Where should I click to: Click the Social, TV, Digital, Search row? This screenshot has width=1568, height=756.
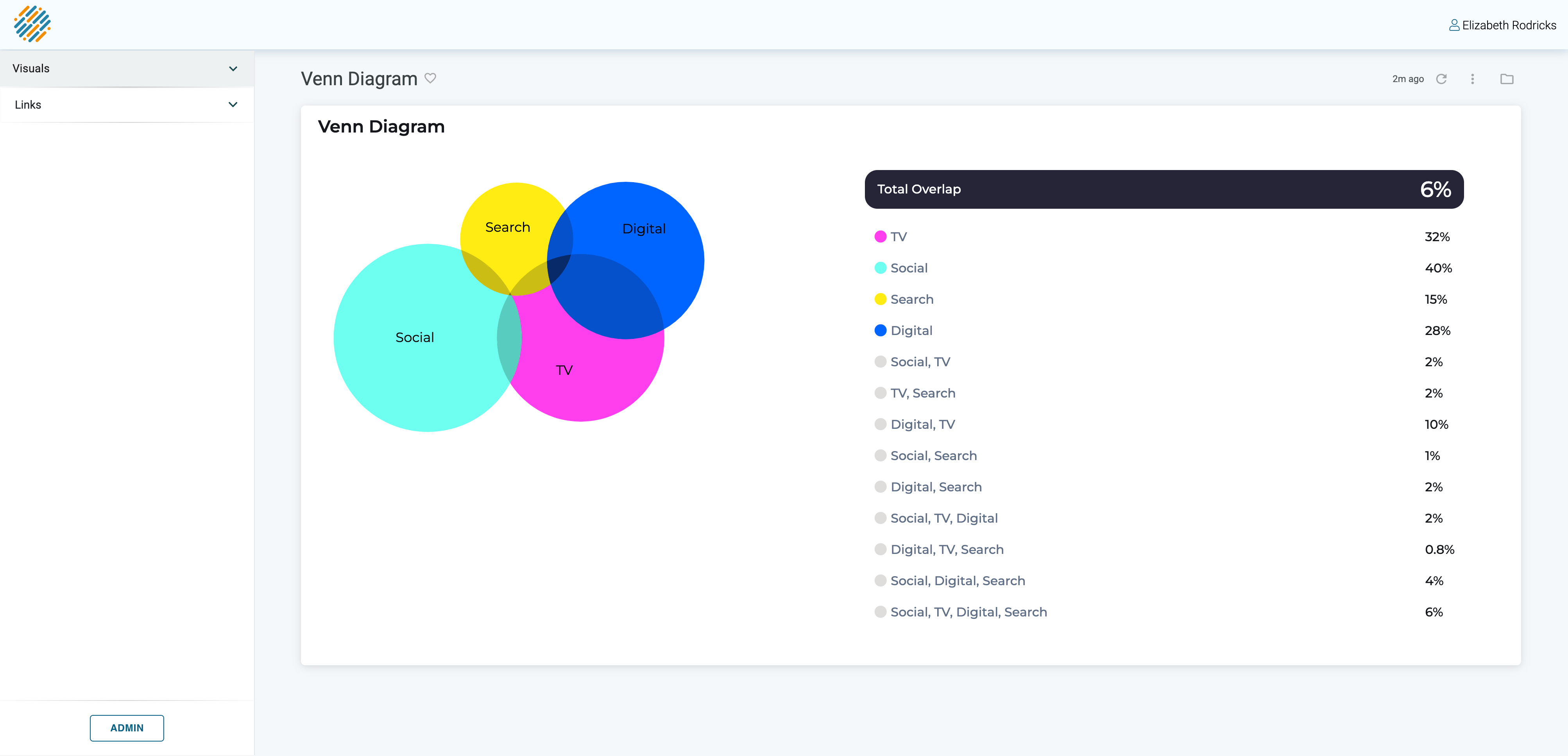tap(1163, 613)
